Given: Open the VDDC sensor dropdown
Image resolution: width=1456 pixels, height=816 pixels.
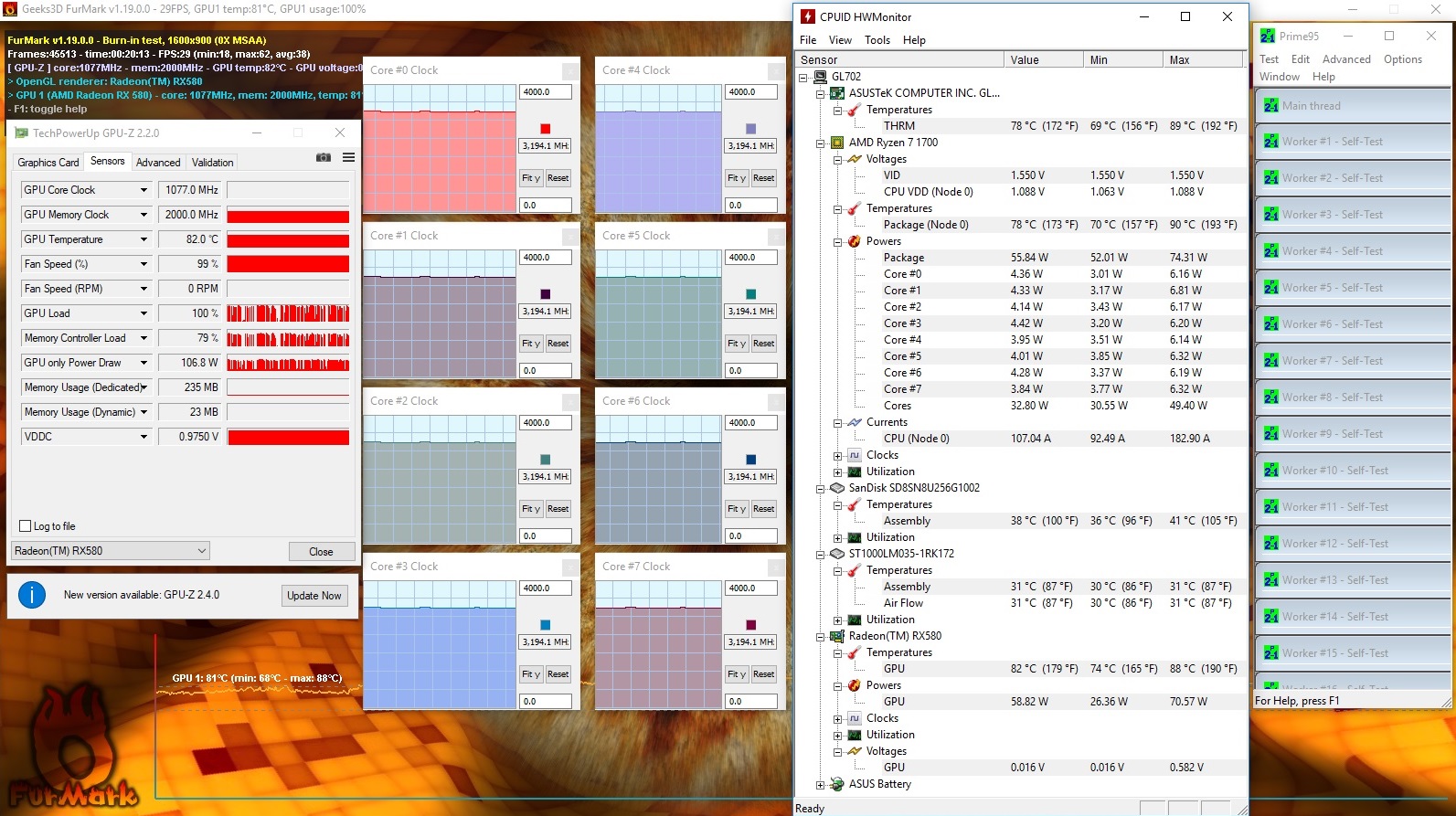Looking at the screenshot, I should coord(143,437).
